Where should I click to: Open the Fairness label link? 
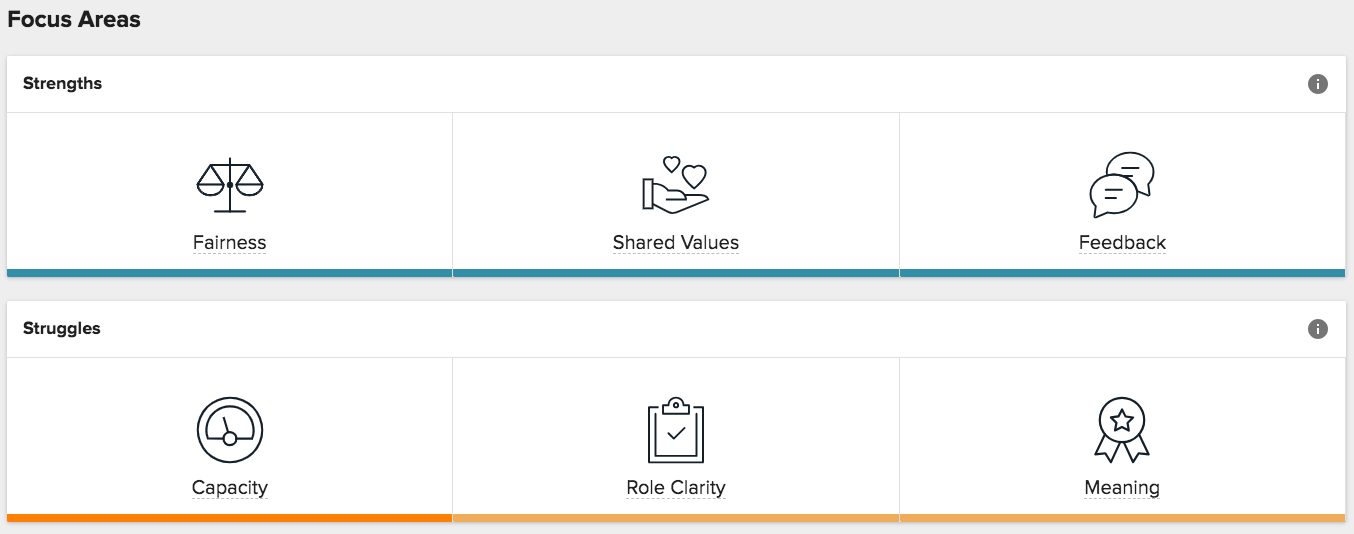tap(229, 243)
